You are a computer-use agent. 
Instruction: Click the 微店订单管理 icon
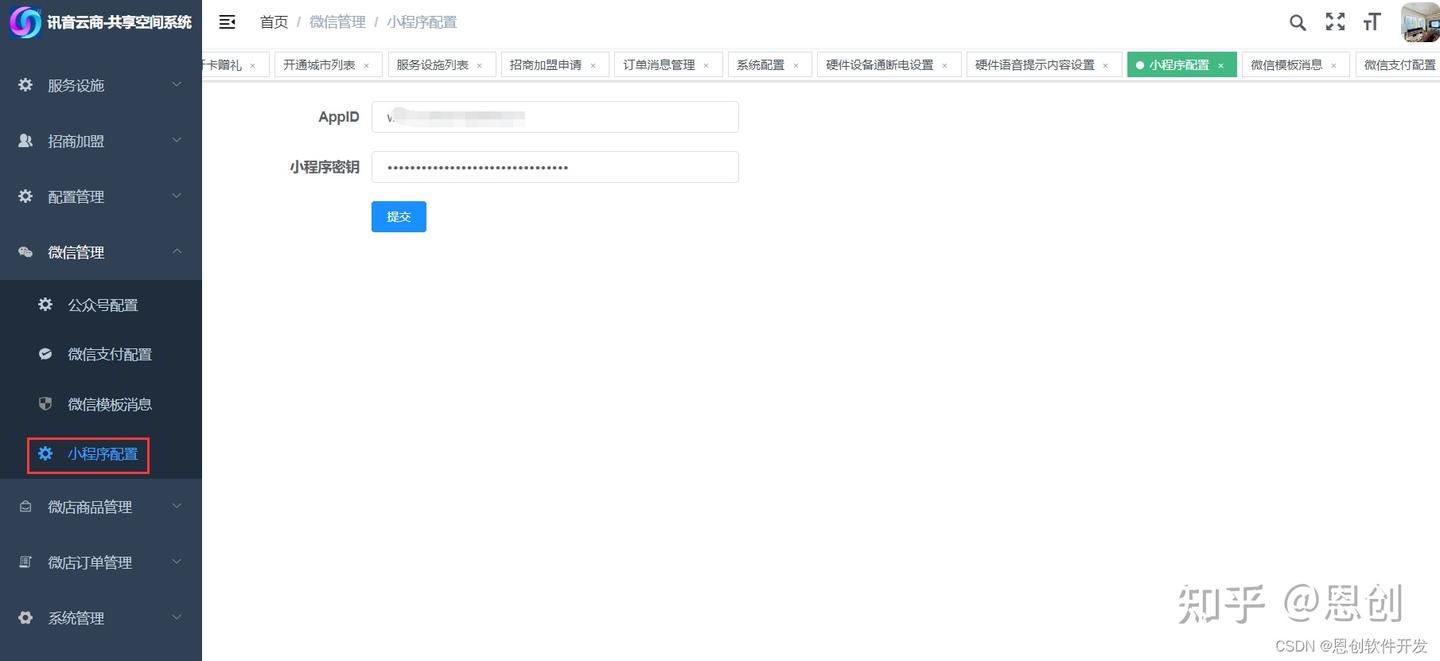[x=26, y=563]
